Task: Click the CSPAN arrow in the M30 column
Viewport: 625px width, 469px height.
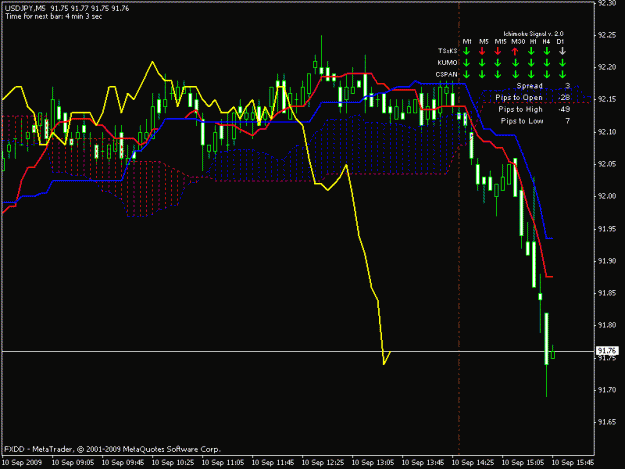Action: coord(515,74)
